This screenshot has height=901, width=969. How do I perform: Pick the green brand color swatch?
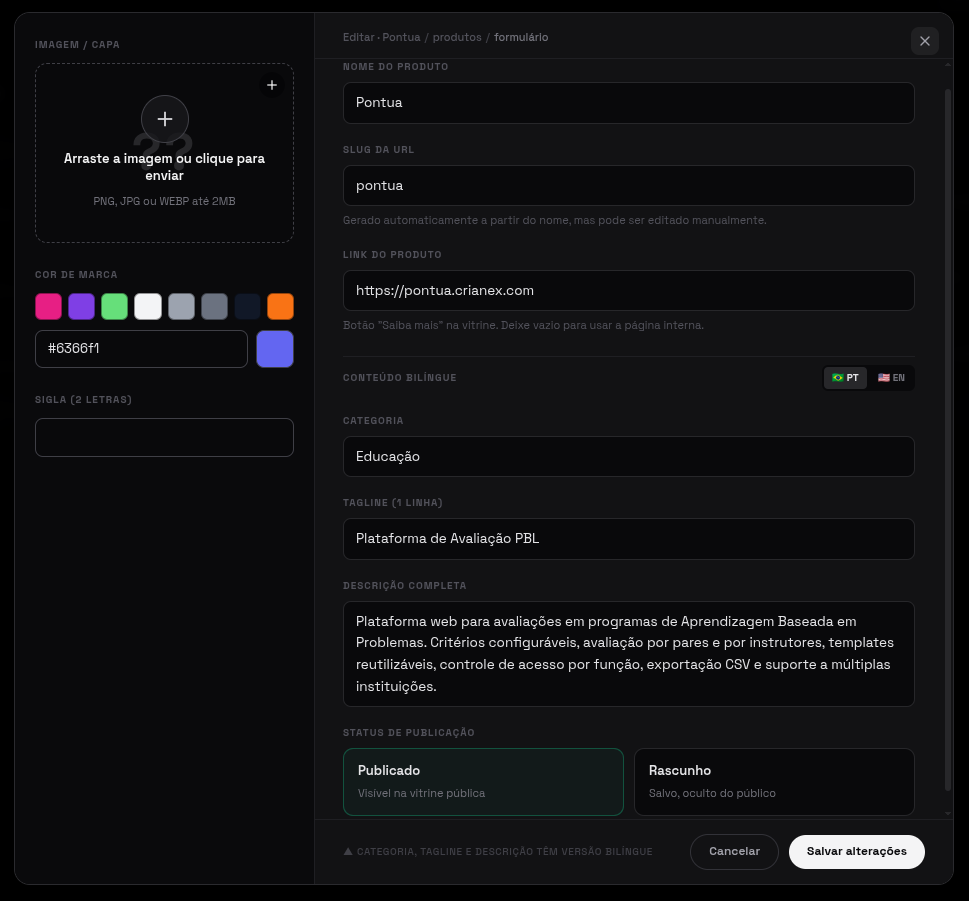[114, 307]
